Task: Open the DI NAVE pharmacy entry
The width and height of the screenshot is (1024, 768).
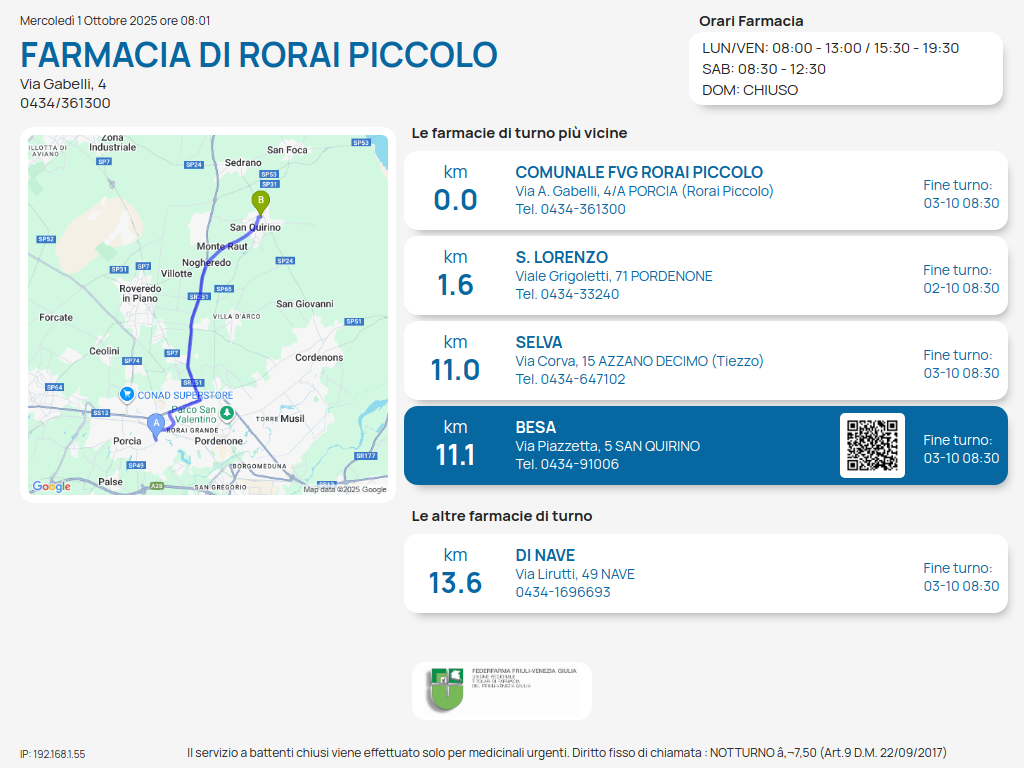Action: pyautogui.click(x=545, y=556)
